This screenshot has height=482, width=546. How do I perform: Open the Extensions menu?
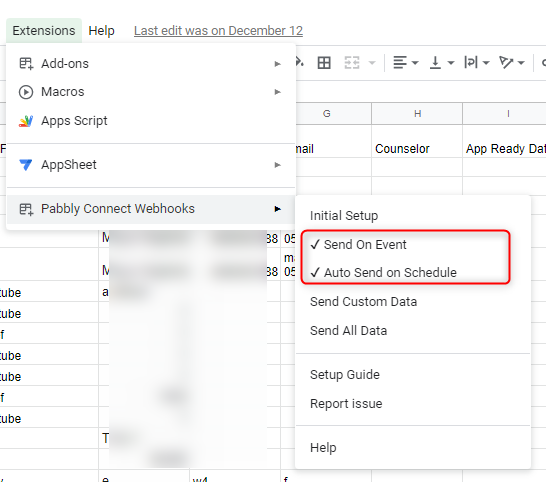pyautogui.click(x=44, y=31)
